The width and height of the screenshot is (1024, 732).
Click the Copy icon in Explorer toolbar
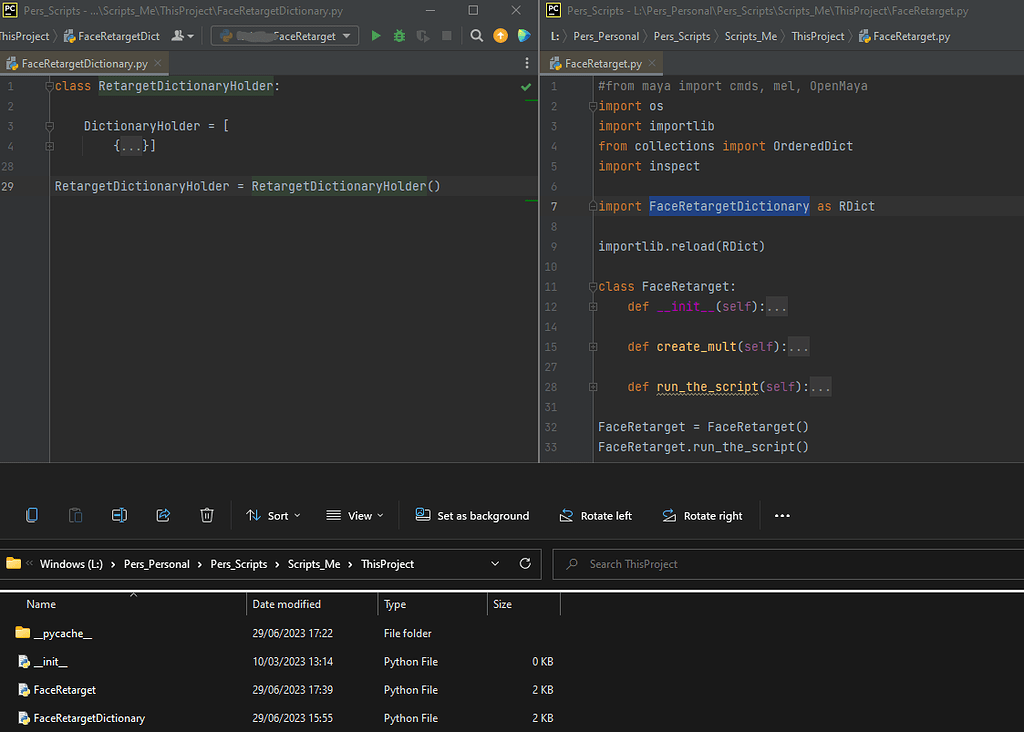point(32,516)
